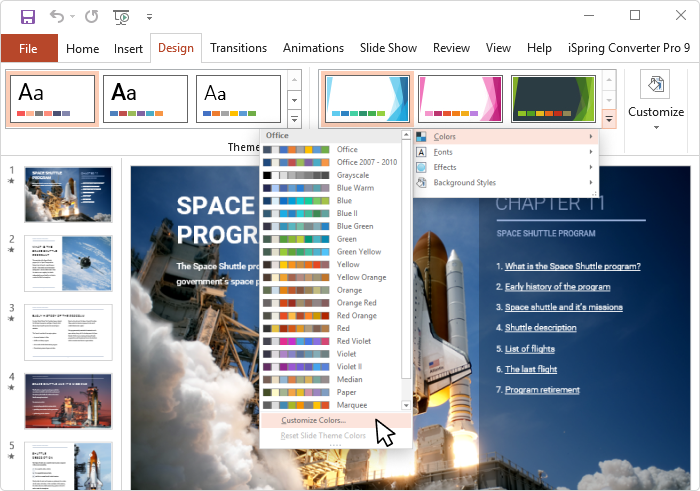Click the Undo arrow icon
The image size is (700, 491).
(x=57, y=17)
